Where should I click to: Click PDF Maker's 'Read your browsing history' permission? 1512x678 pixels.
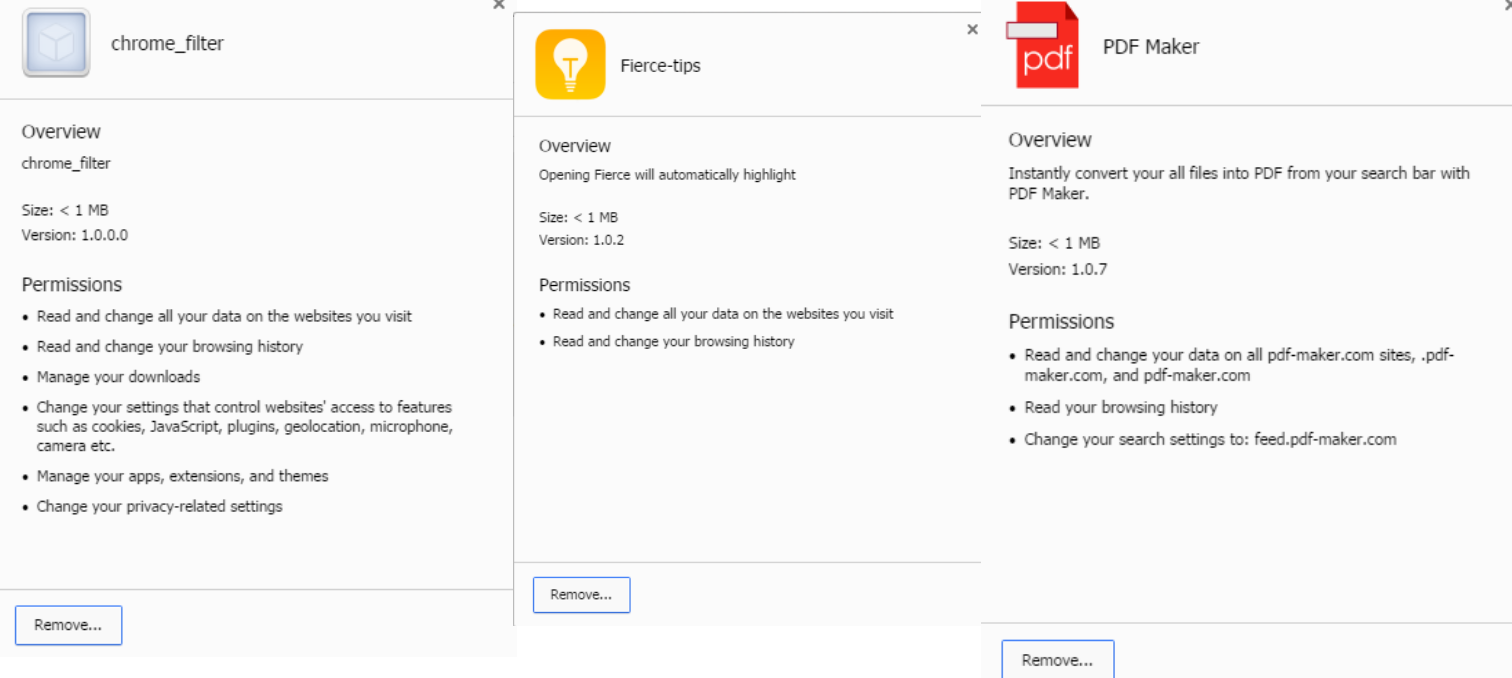coord(1121,407)
